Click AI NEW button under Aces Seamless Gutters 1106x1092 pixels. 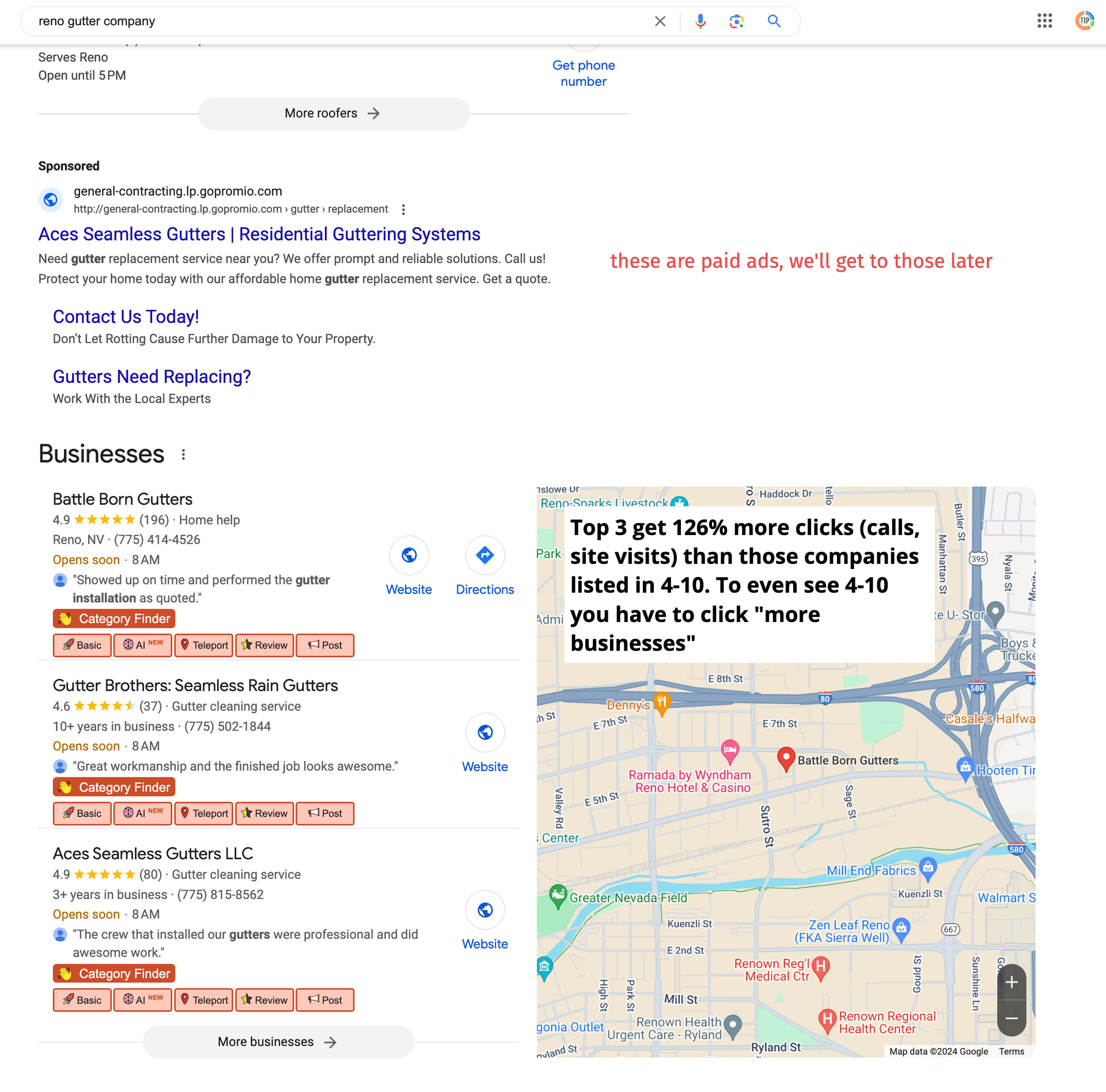click(143, 1000)
